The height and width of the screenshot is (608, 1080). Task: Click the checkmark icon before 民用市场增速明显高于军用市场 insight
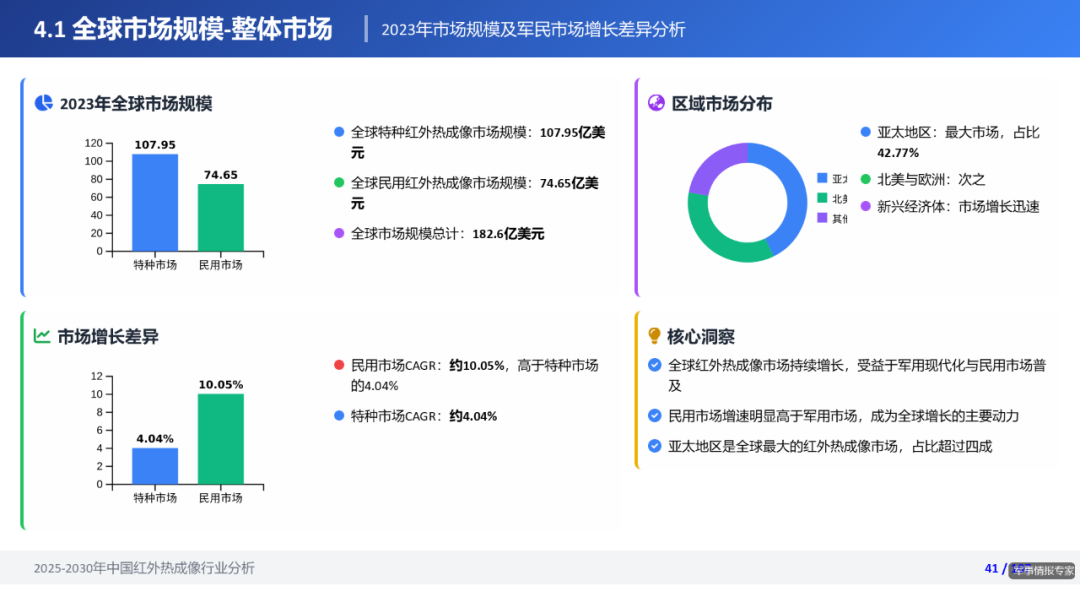click(x=654, y=415)
